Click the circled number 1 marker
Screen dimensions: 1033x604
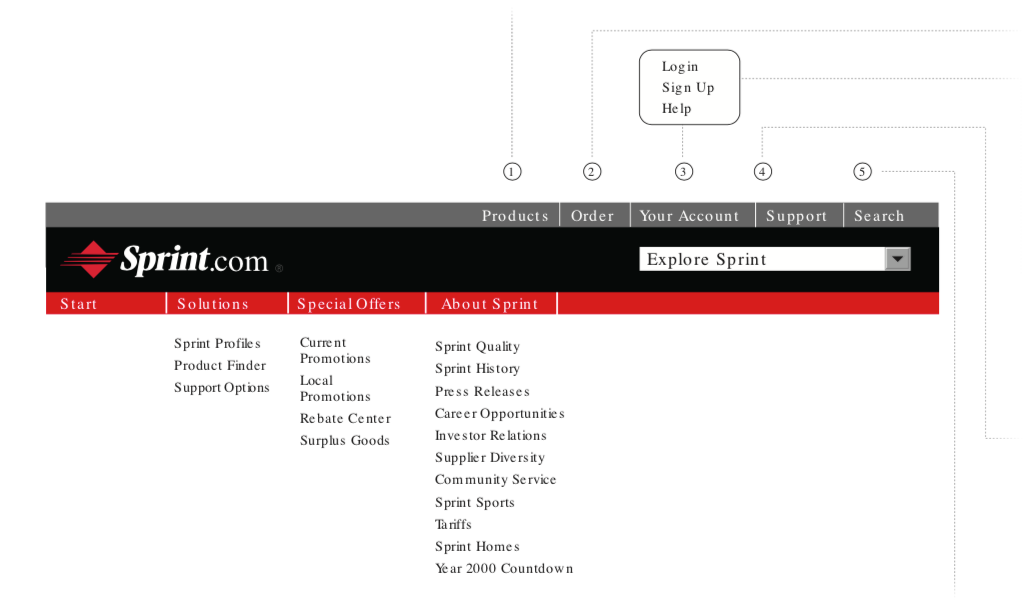pyautogui.click(x=512, y=172)
